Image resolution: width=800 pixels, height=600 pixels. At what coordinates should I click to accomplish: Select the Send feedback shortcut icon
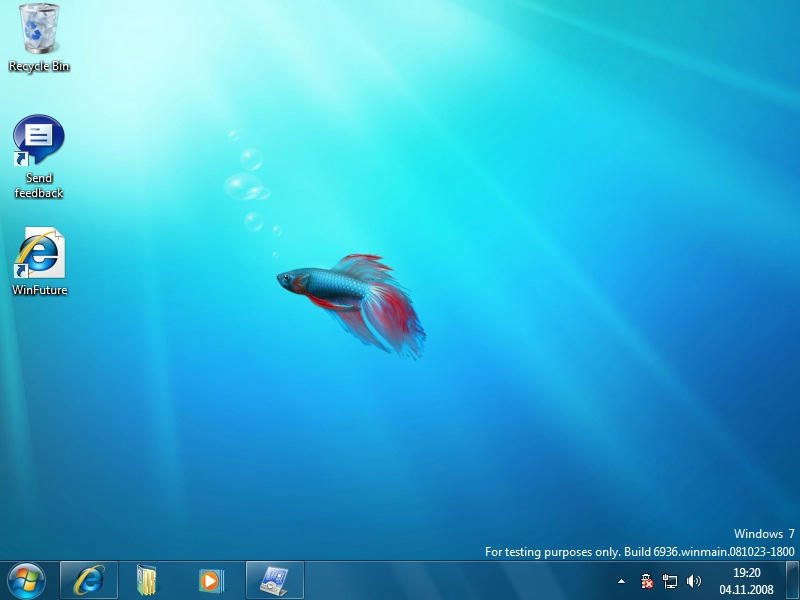[38, 140]
